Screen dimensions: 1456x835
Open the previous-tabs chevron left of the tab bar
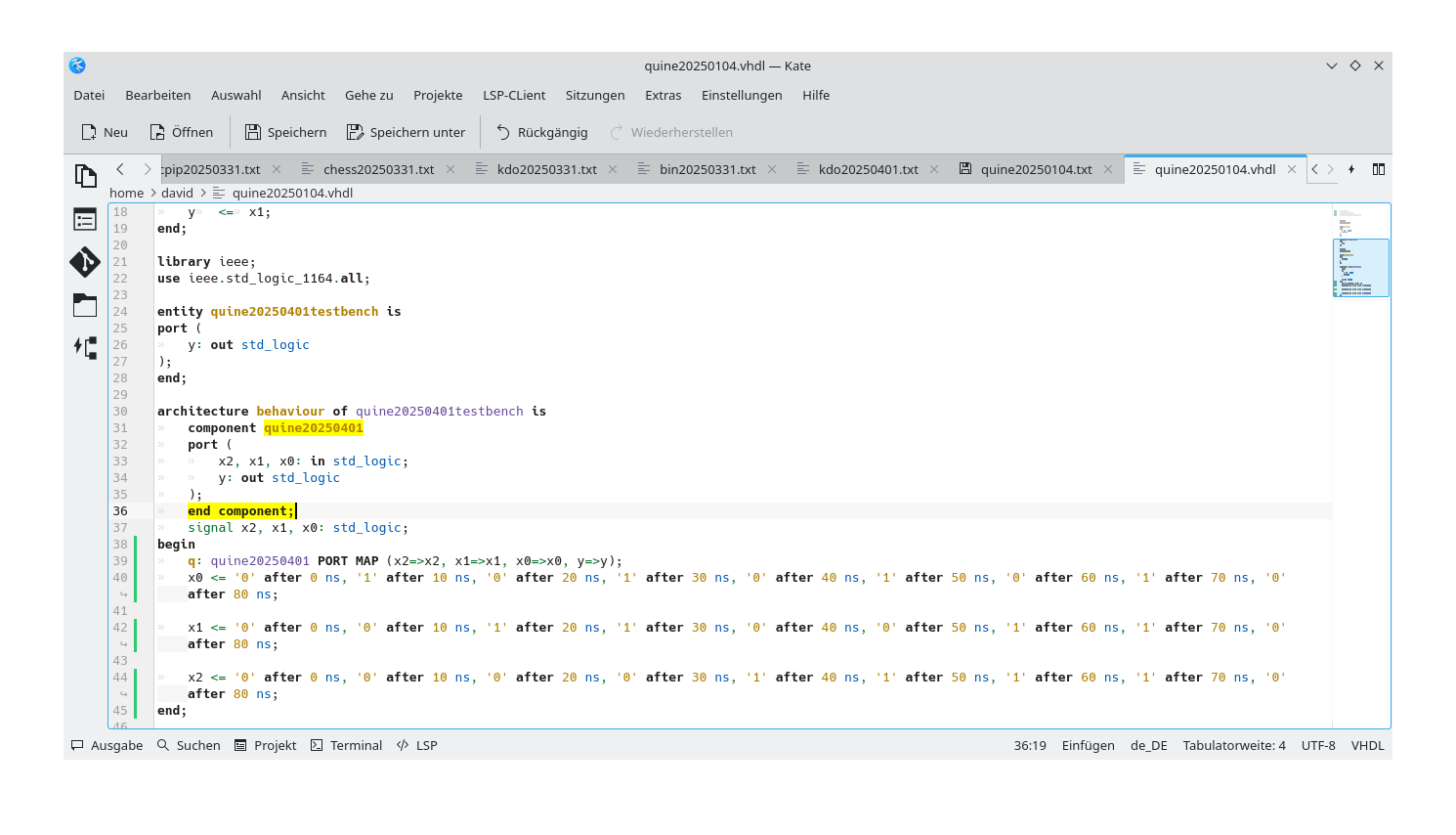119,168
